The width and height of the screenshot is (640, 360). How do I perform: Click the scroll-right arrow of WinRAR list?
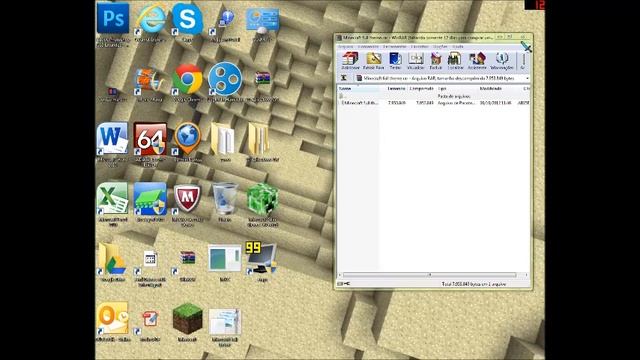pos(526,275)
